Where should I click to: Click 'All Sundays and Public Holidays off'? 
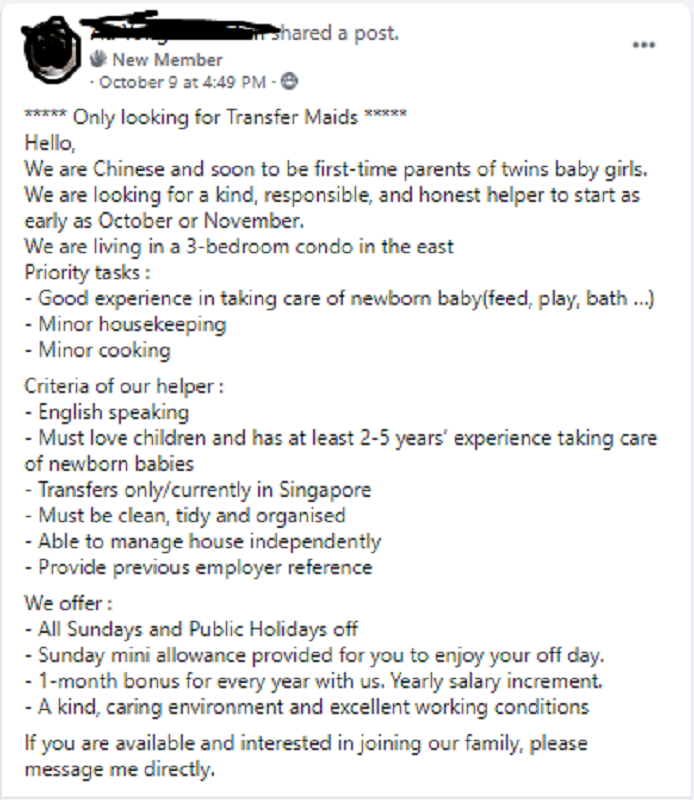coord(197,630)
